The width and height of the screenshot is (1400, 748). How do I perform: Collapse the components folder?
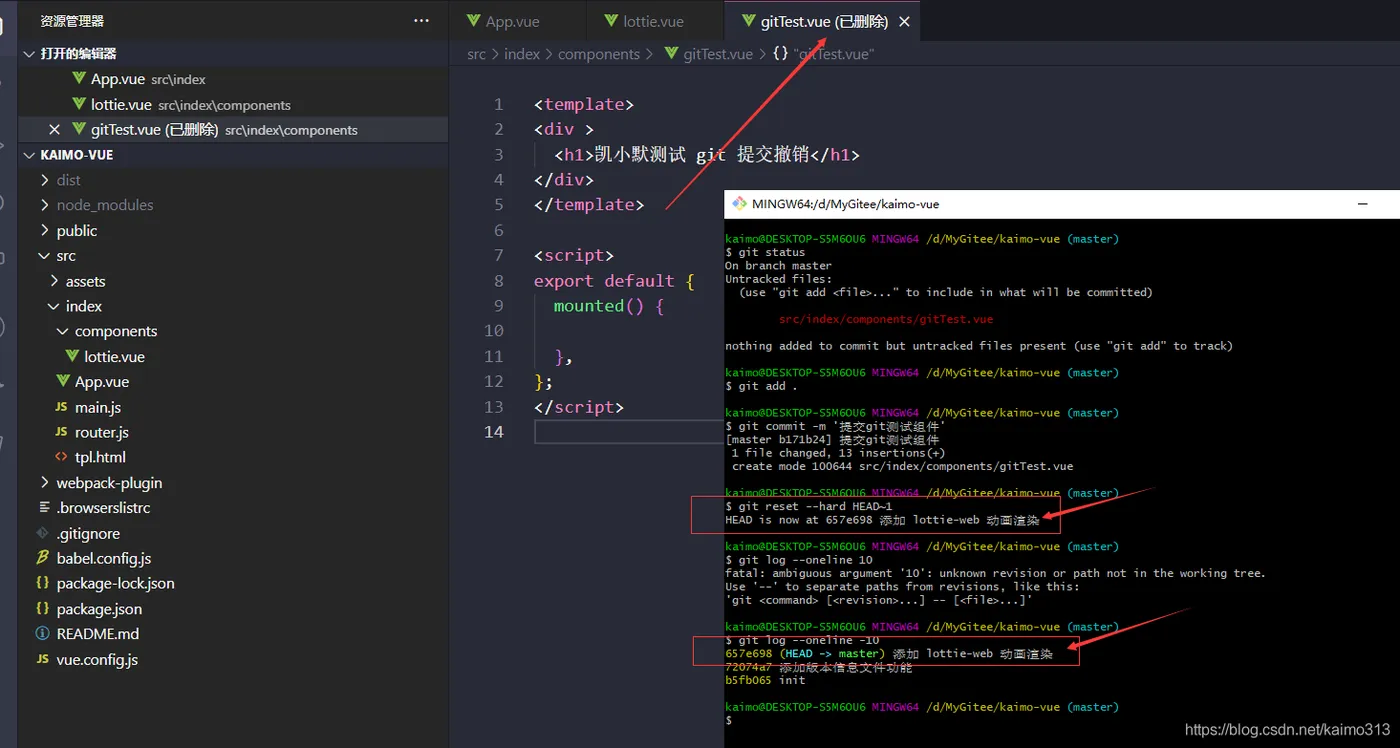click(63, 332)
